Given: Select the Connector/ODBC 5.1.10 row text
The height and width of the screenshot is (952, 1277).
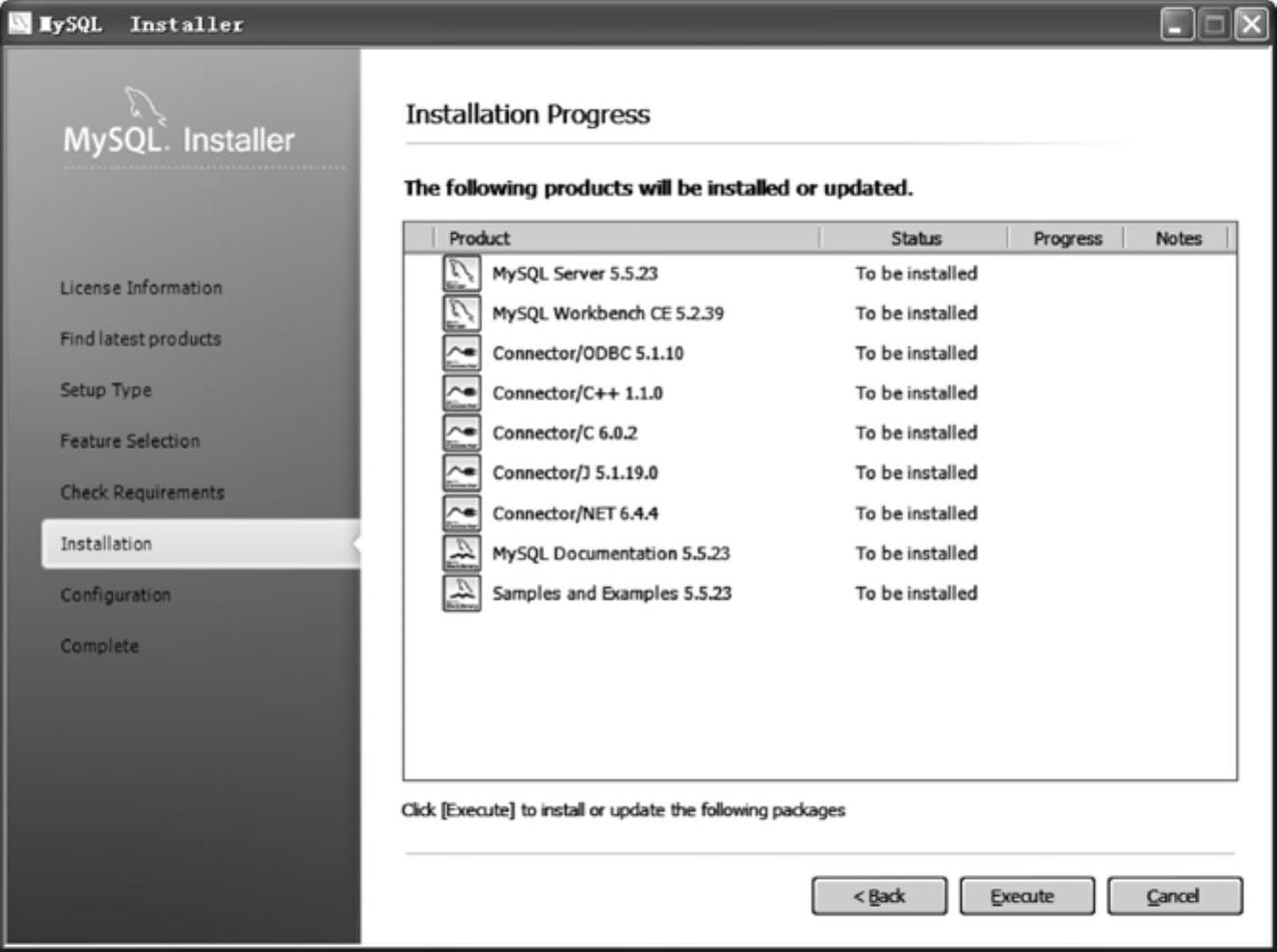Looking at the screenshot, I should pyautogui.click(x=588, y=354).
